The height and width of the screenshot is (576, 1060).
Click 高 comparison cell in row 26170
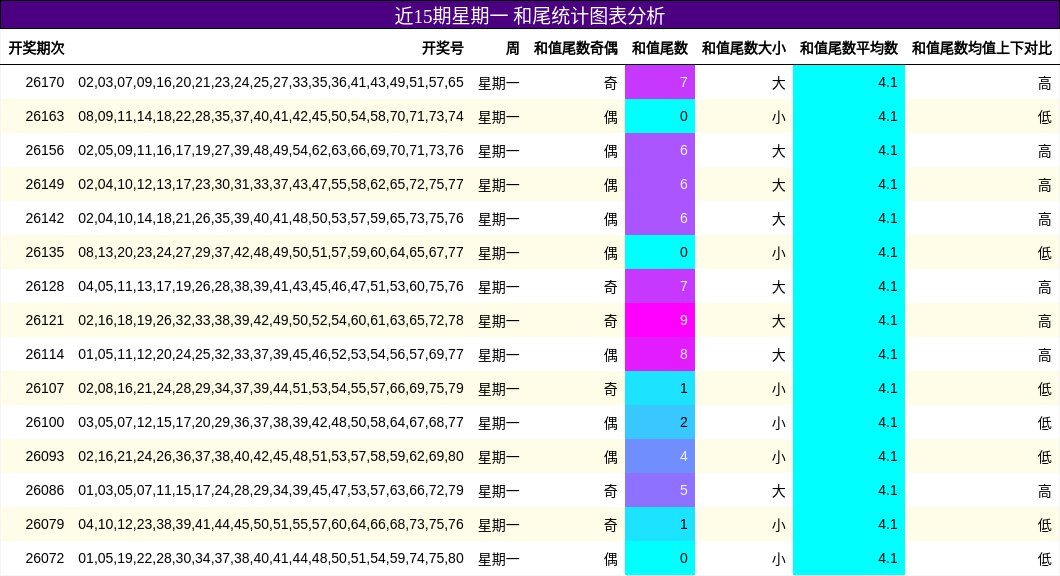click(1044, 82)
